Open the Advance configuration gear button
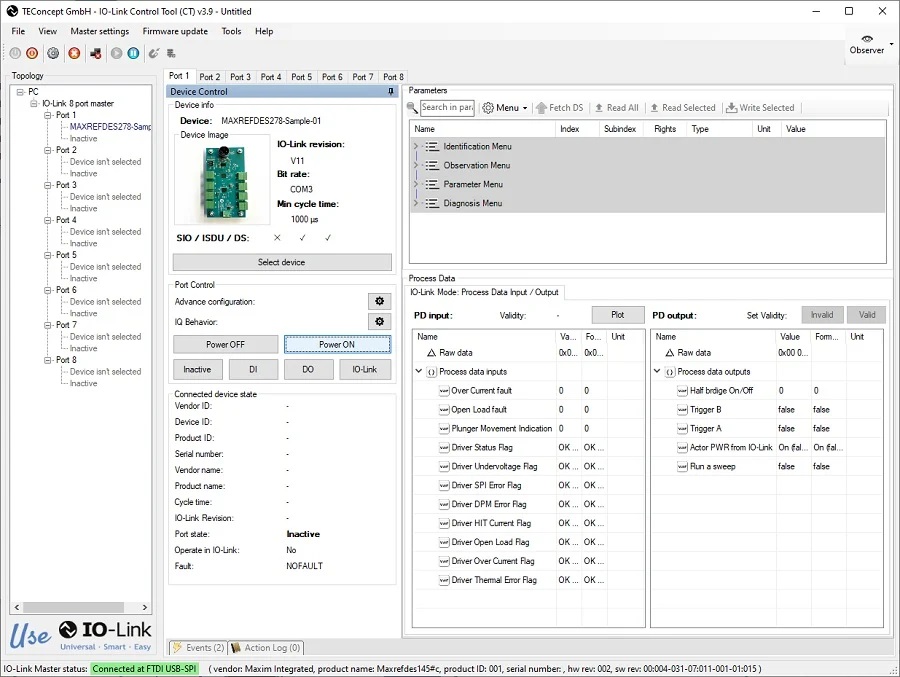 379,301
